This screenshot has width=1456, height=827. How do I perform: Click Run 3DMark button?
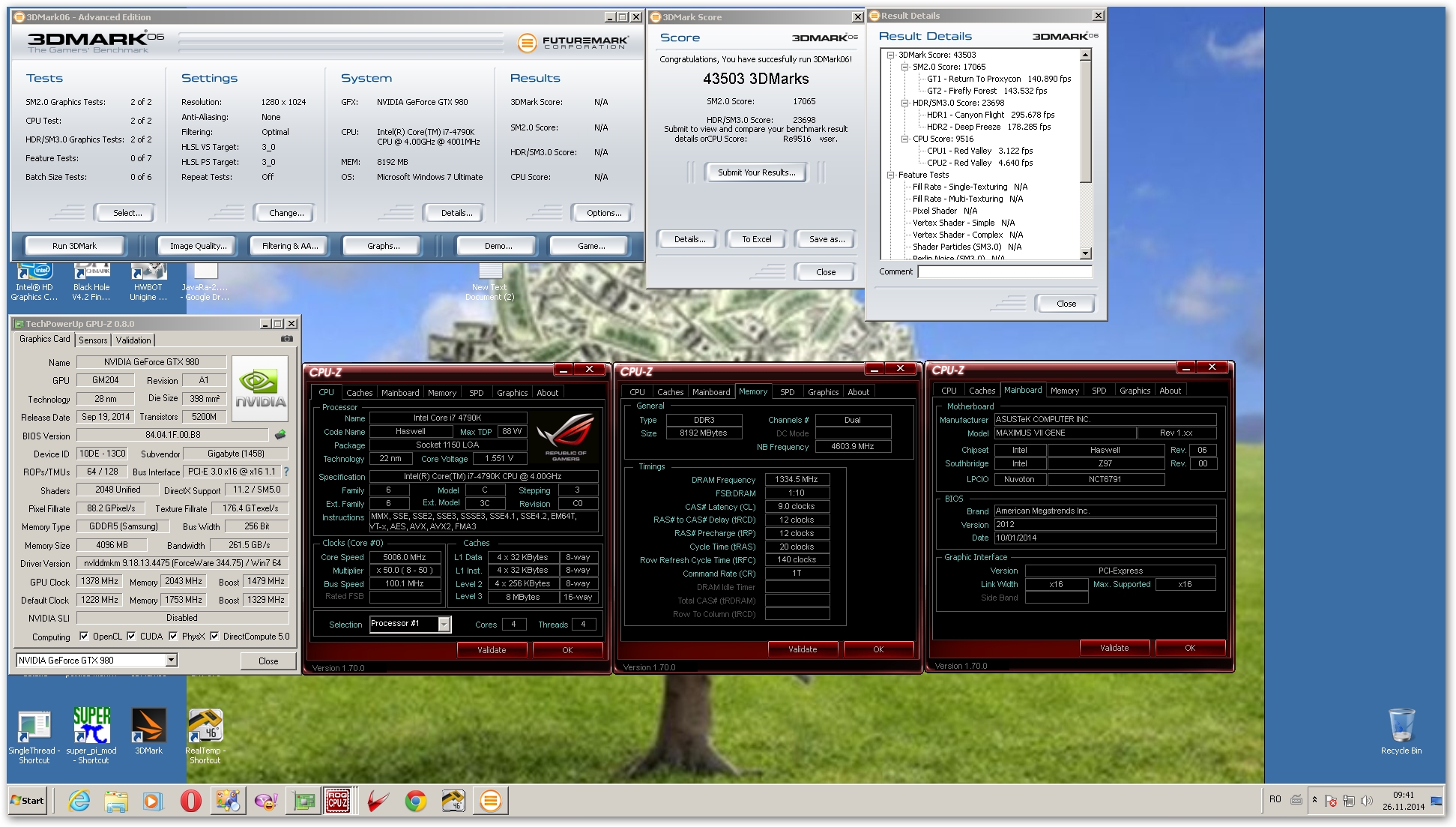coord(74,246)
